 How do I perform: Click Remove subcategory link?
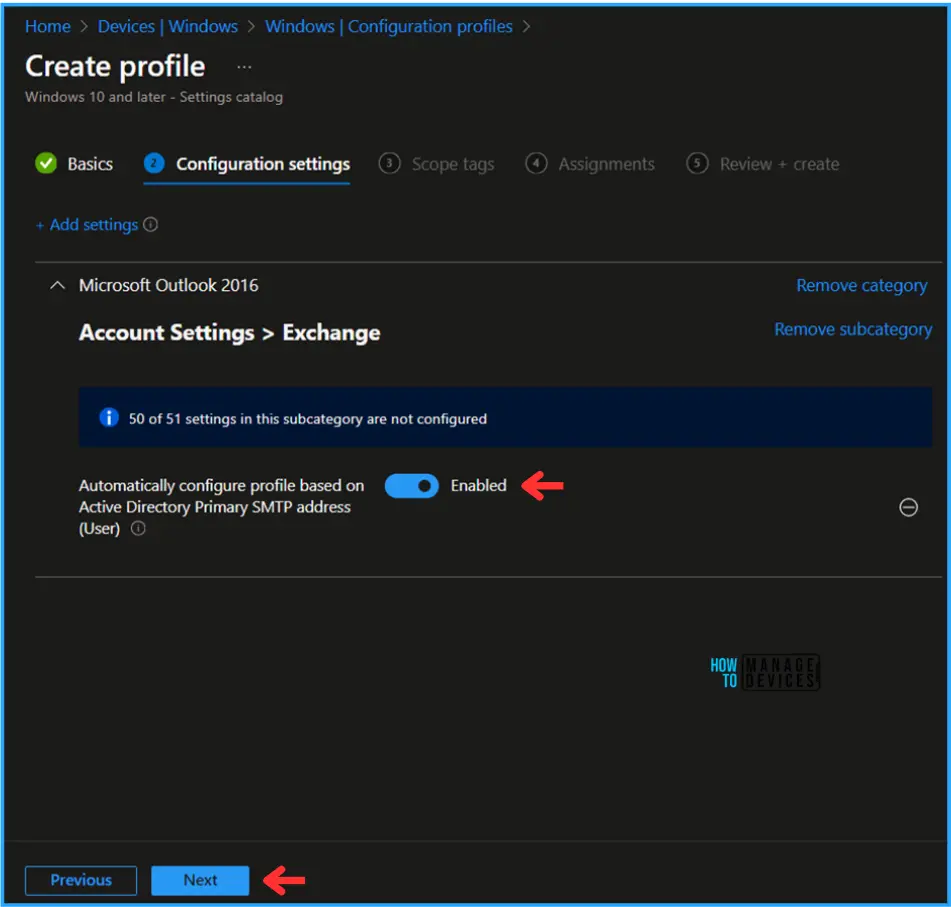coord(853,329)
